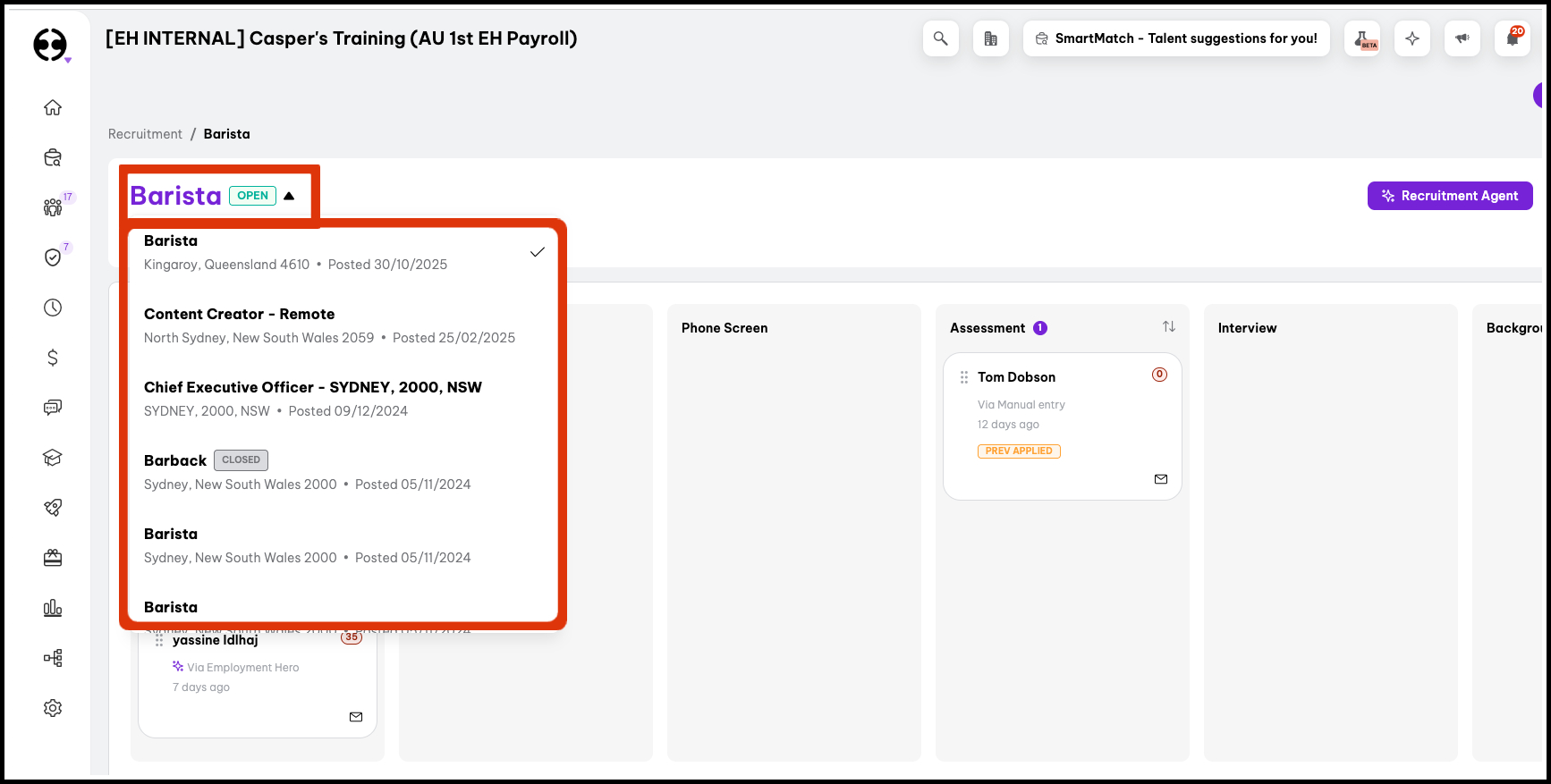Click the organisation building icon

coord(990,38)
